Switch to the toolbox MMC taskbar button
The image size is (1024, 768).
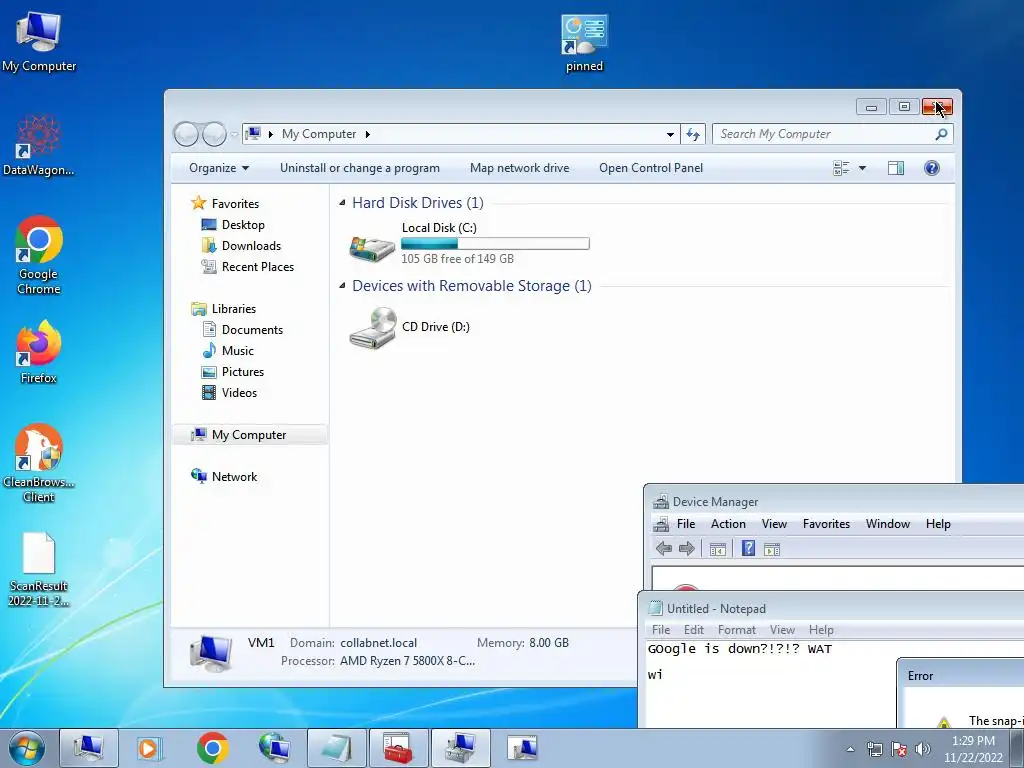pos(398,748)
